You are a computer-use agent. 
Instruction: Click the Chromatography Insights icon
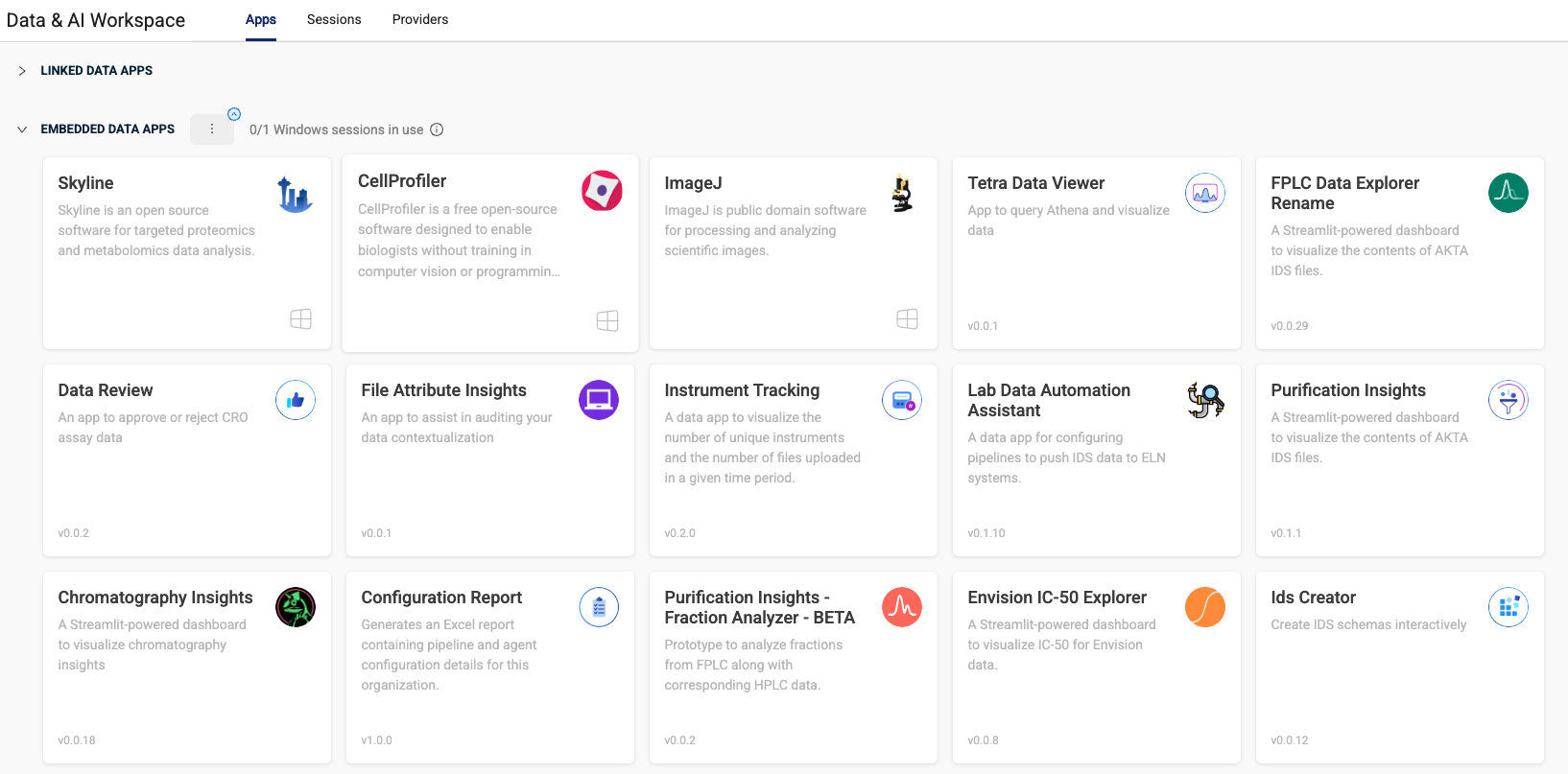coord(296,607)
